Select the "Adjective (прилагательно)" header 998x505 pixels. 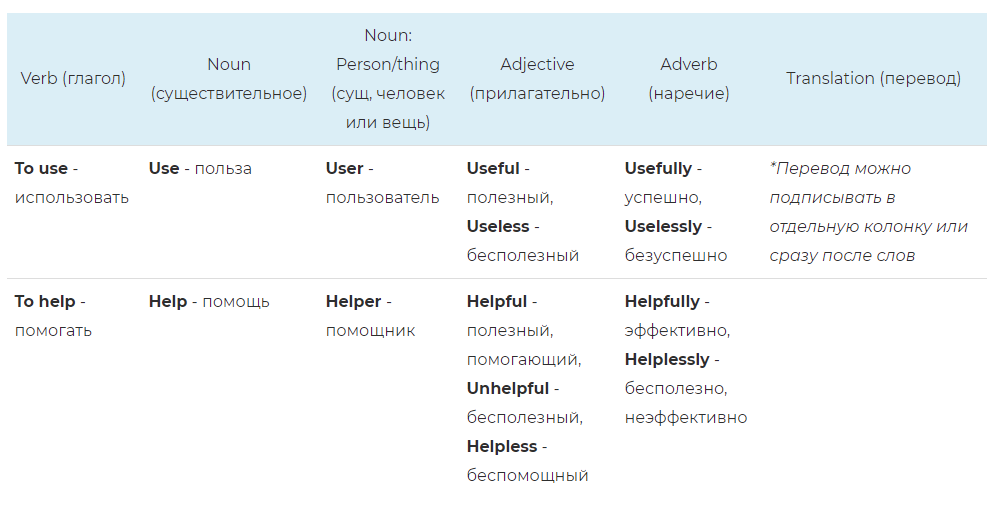click(537, 78)
